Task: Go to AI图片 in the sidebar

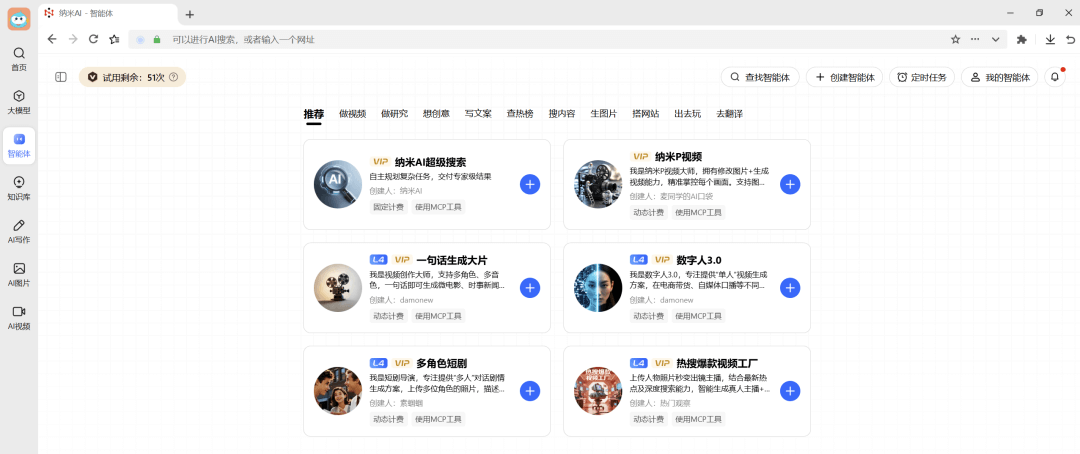Action: (19, 274)
